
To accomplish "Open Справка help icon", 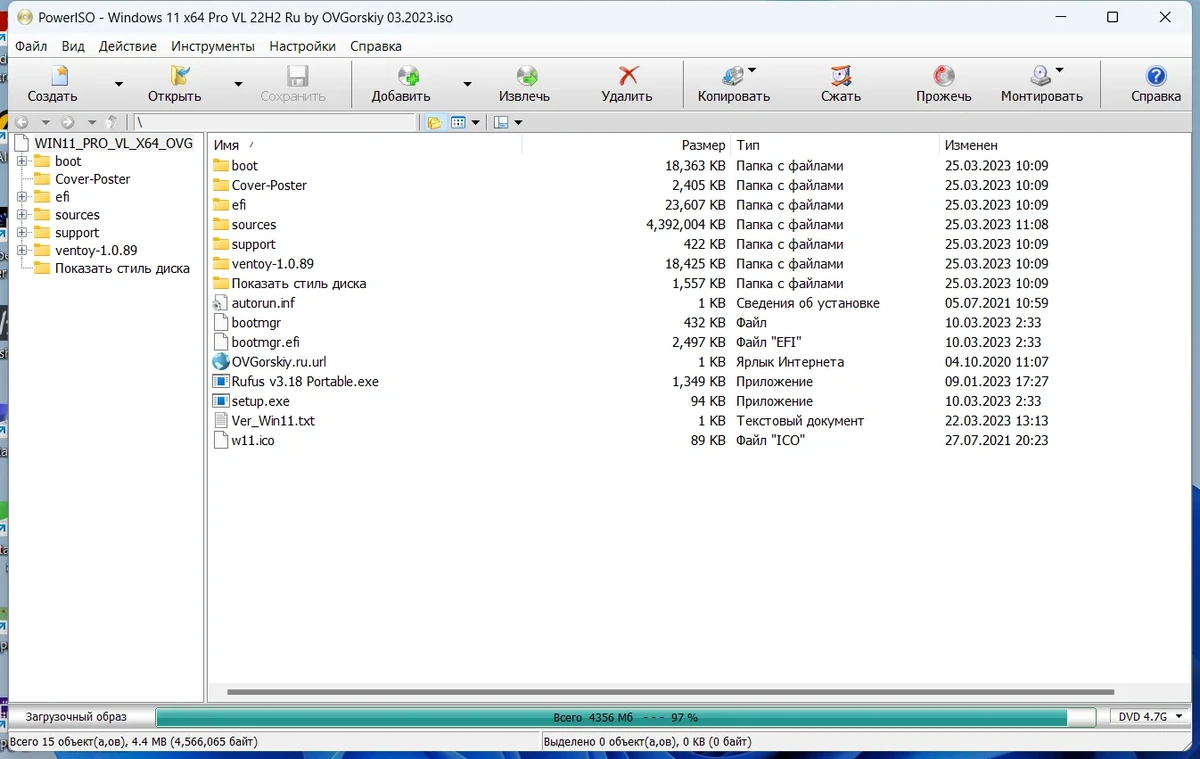I will 1156,76.
